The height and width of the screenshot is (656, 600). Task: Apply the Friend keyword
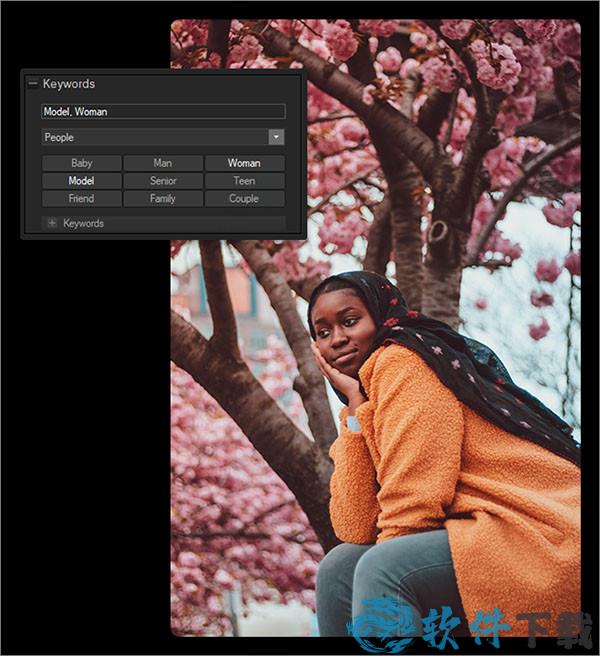[82, 199]
